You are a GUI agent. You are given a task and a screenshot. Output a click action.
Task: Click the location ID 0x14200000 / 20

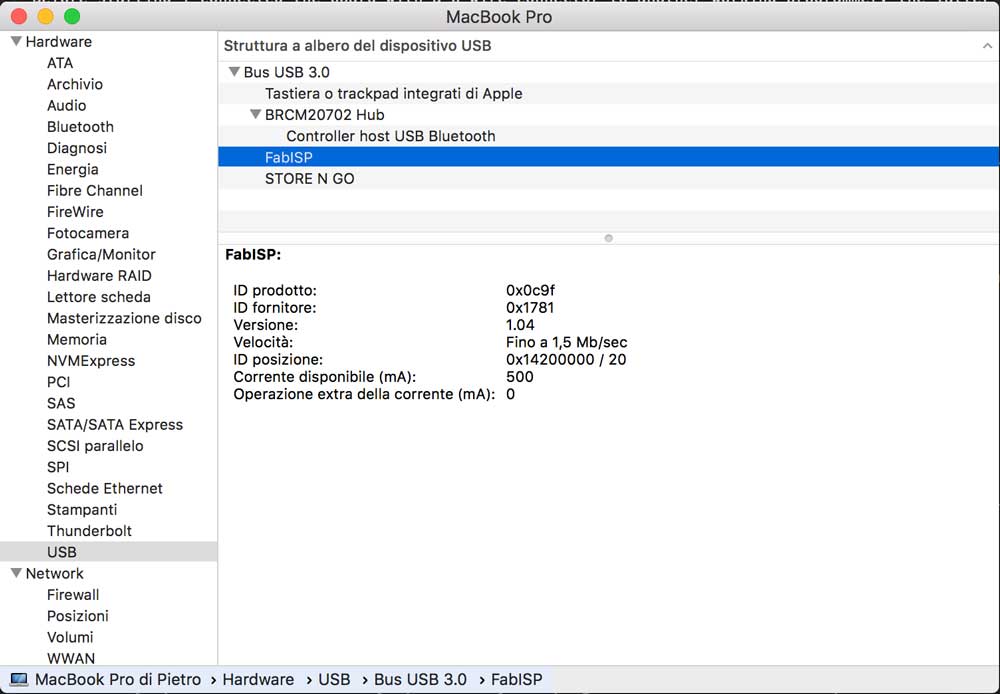(x=566, y=359)
